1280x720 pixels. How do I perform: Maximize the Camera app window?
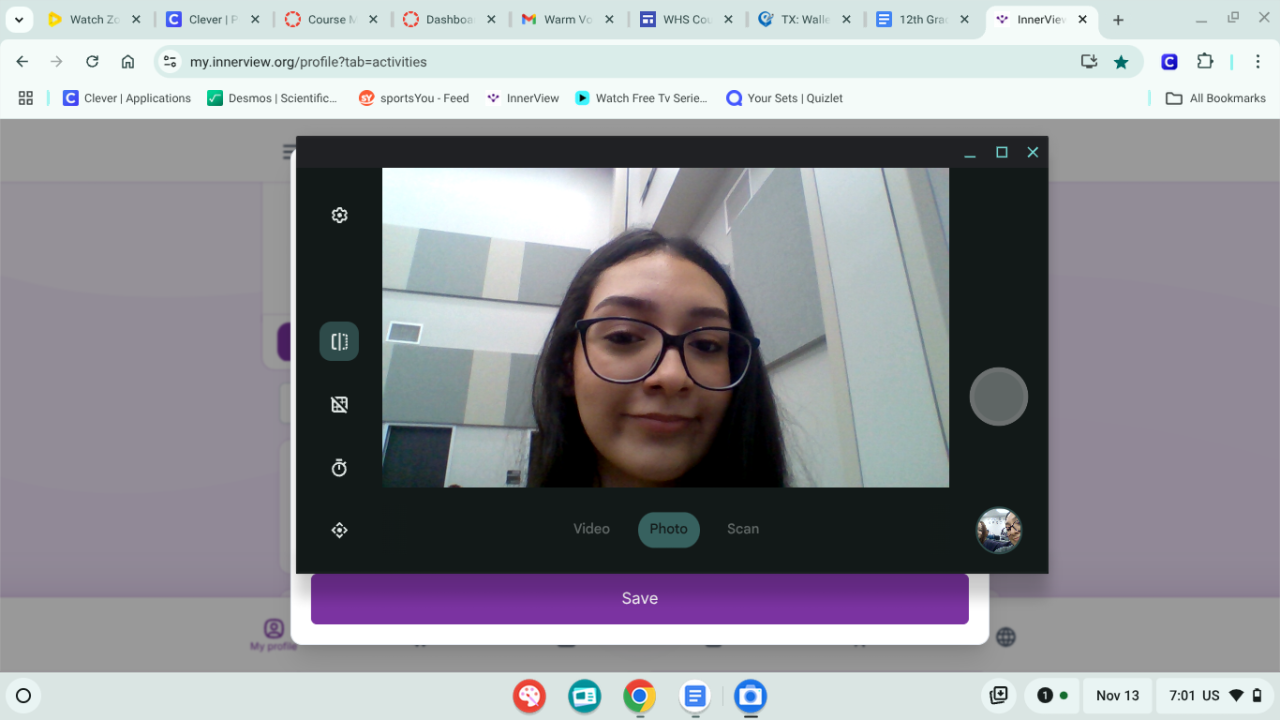[1001, 152]
